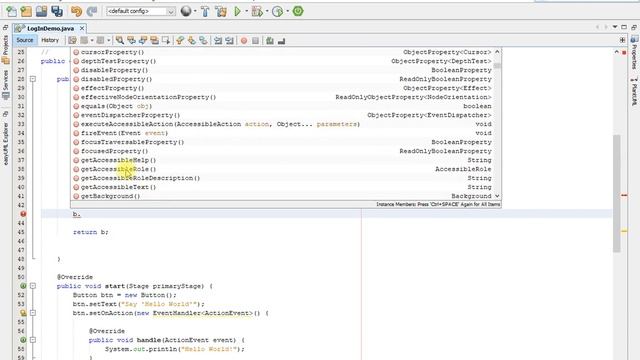This screenshot has height=360, width=640.
Task: Choose focusedProperty() from completion list
Action: 282,151
